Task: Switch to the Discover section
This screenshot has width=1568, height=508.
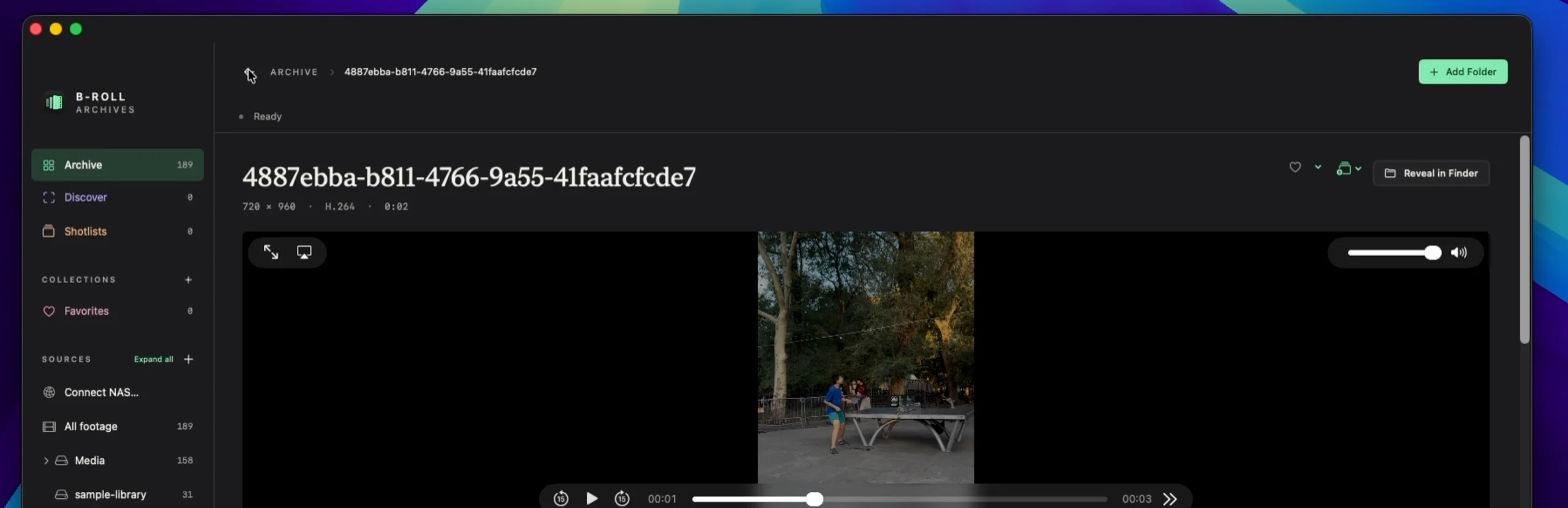Action: (118, 197)
